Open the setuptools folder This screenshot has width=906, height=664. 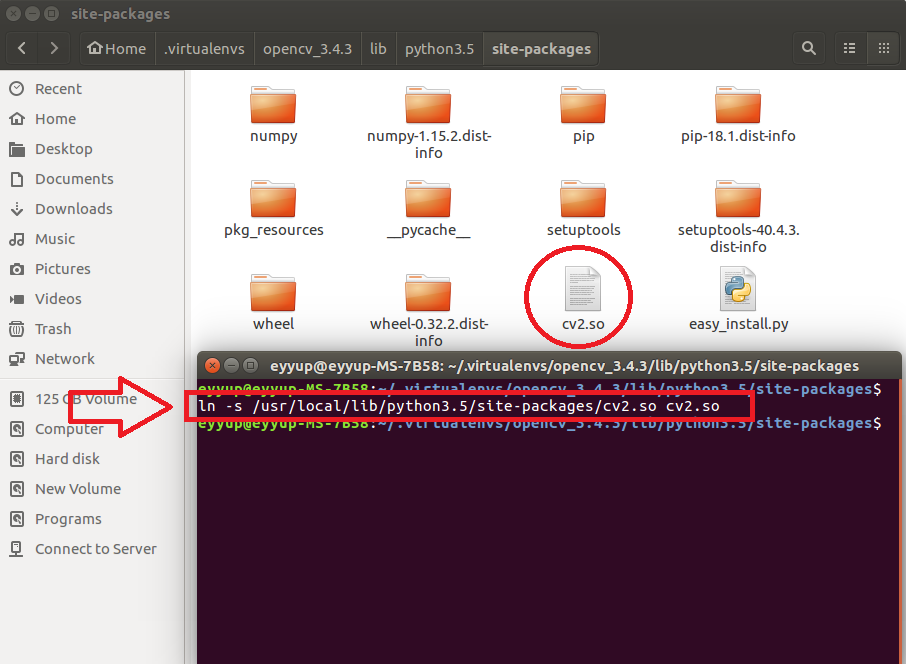[x=583, y=200]
